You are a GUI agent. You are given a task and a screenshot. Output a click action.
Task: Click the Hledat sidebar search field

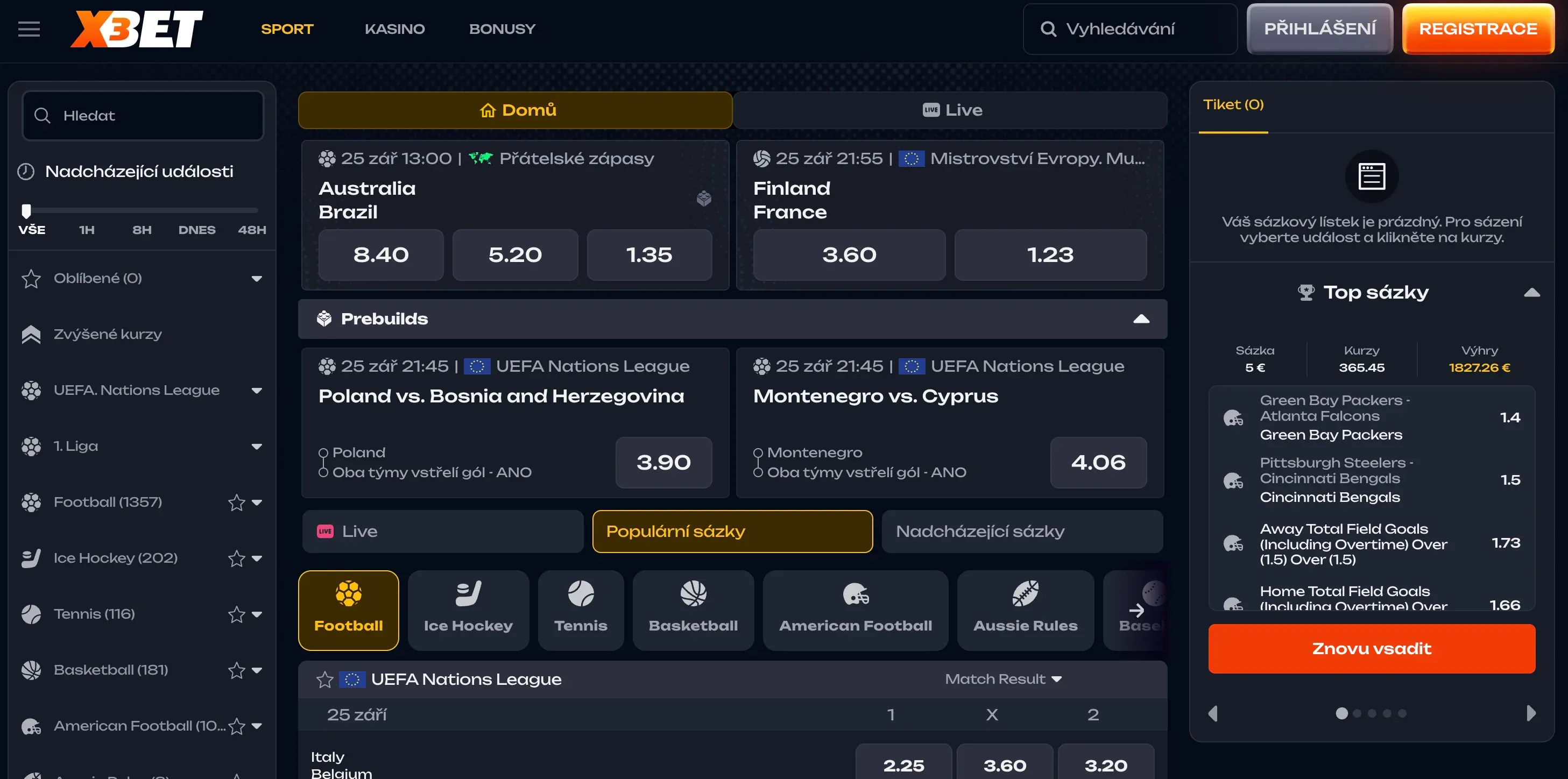143,116
